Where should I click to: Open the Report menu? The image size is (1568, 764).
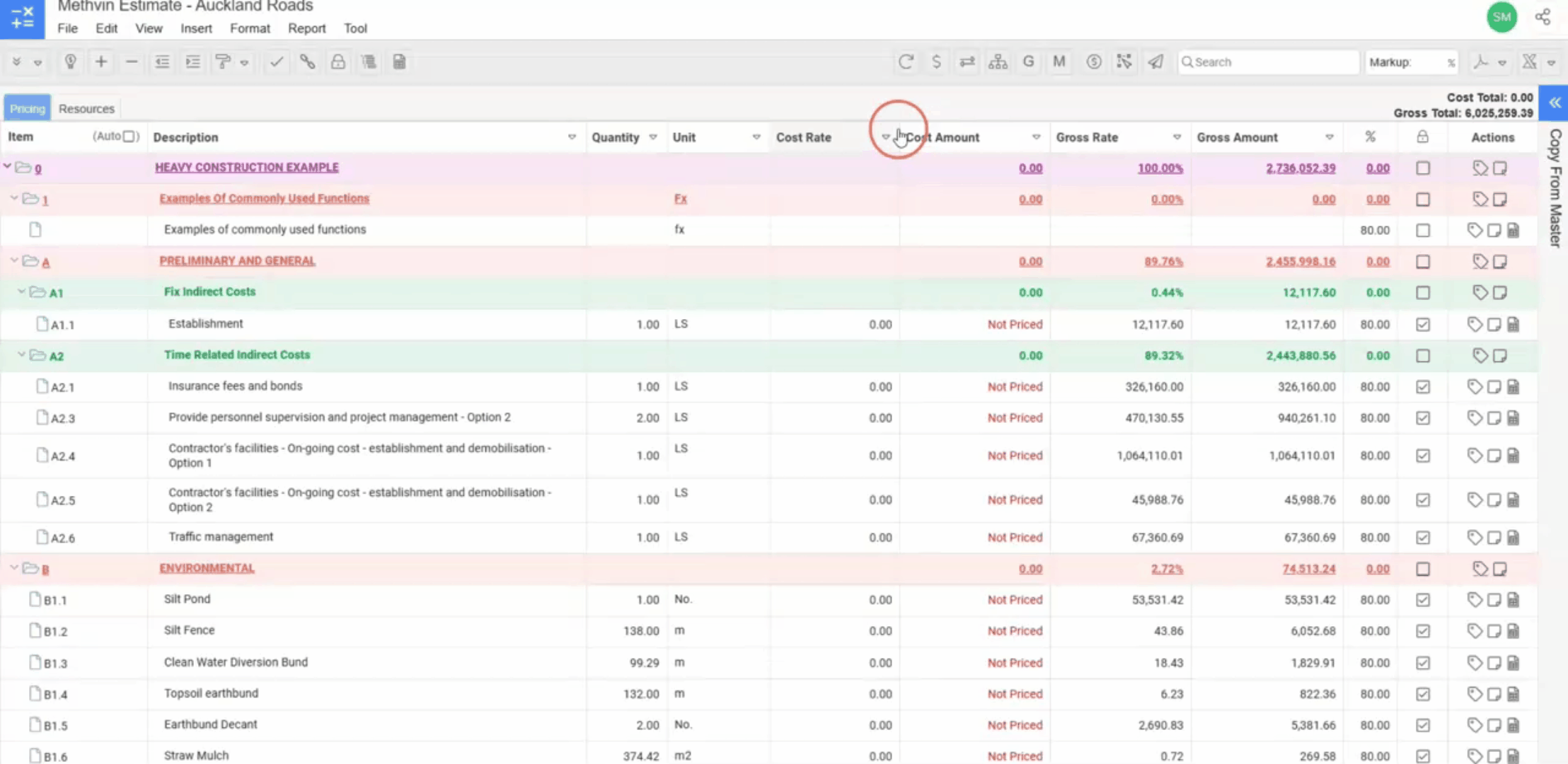coord(306,28)
